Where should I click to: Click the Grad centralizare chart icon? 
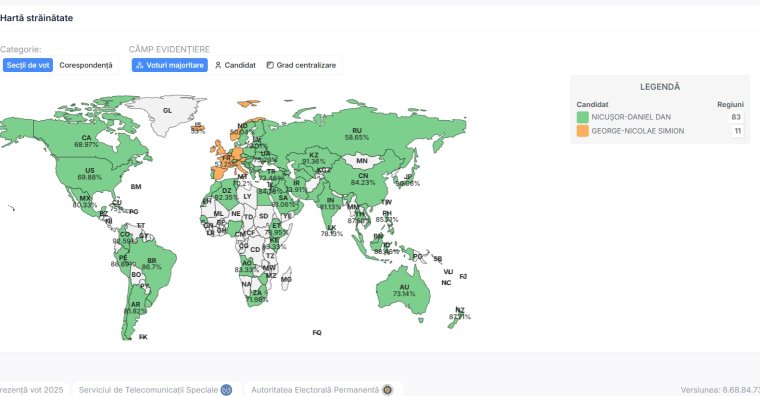click(x=270, y=65)
